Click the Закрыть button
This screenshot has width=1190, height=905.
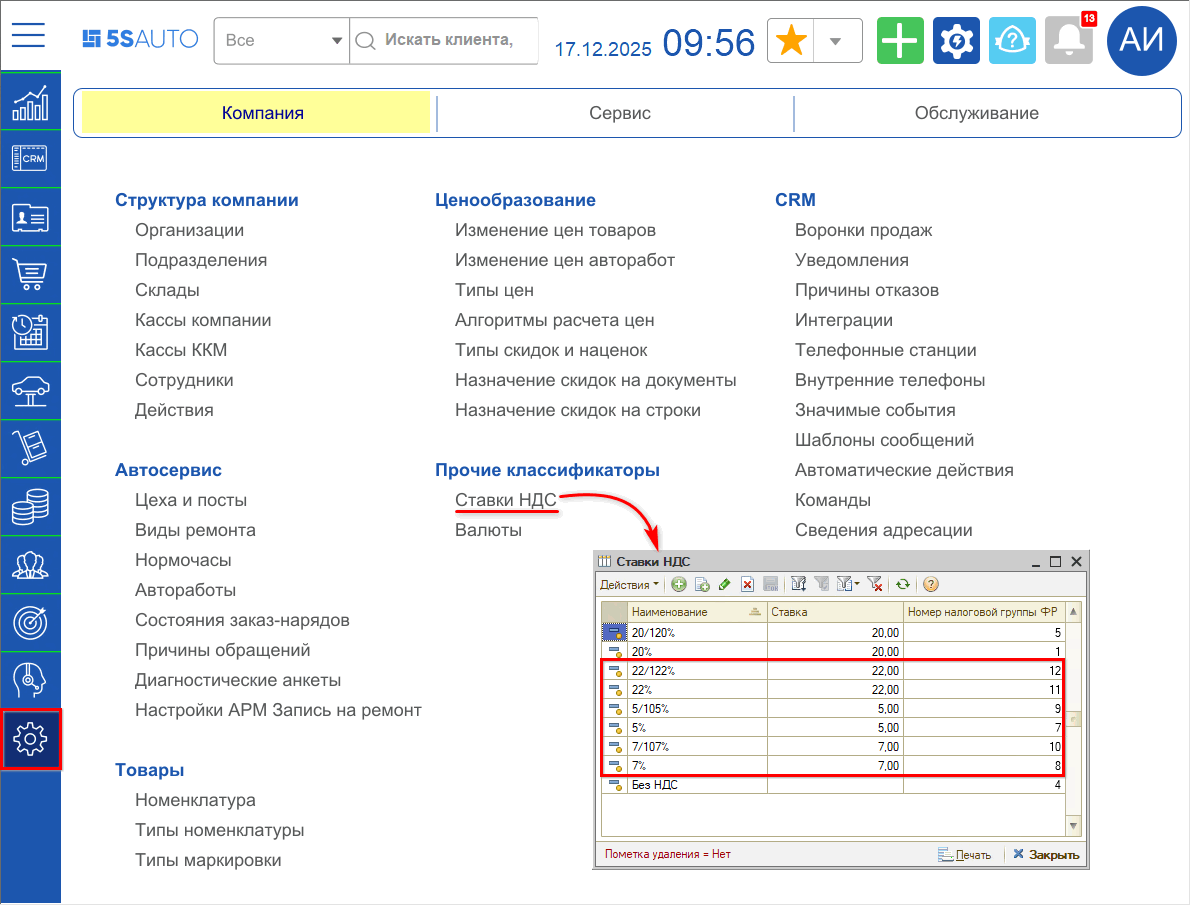point(1046,855)
